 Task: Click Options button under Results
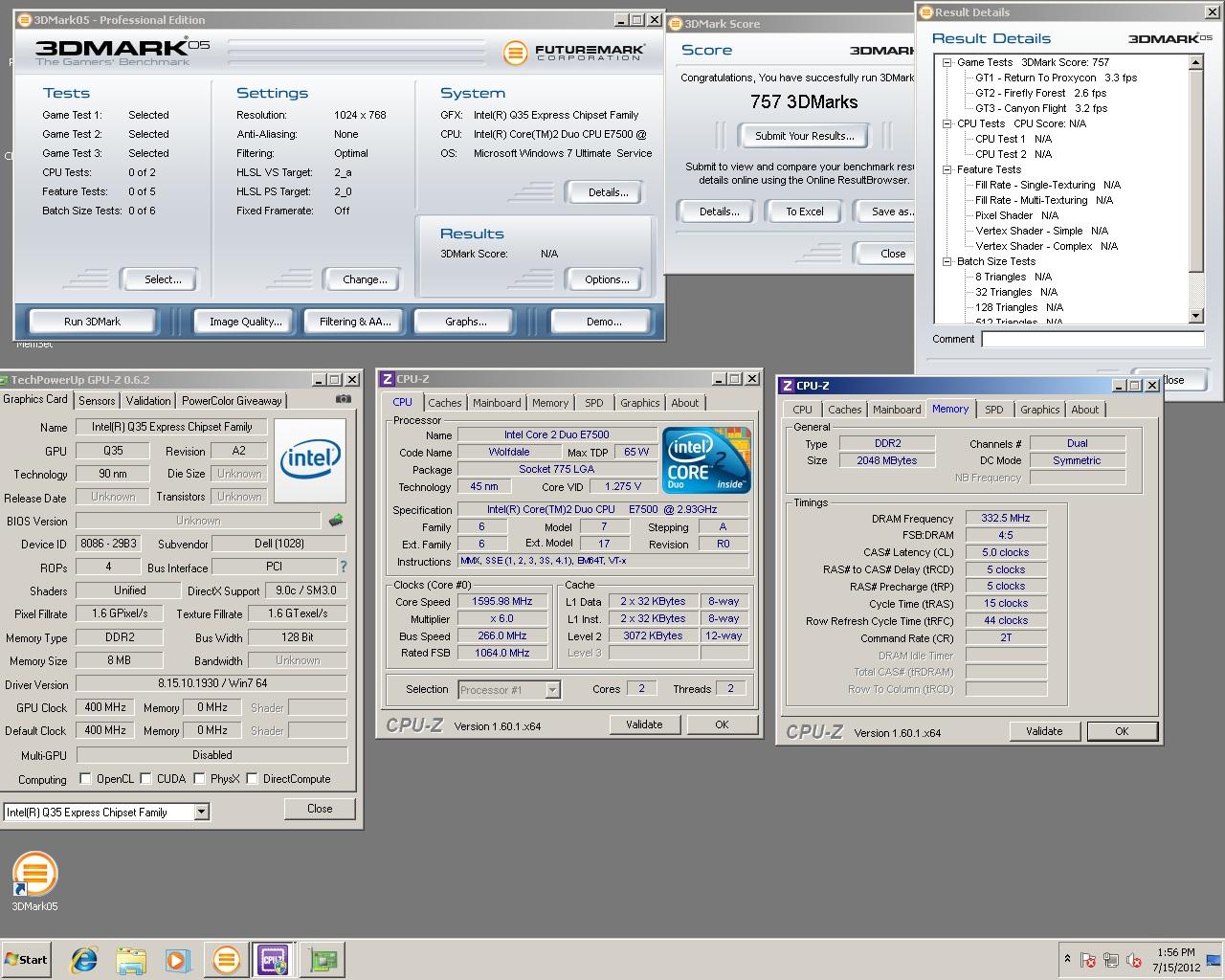(607, 279)
